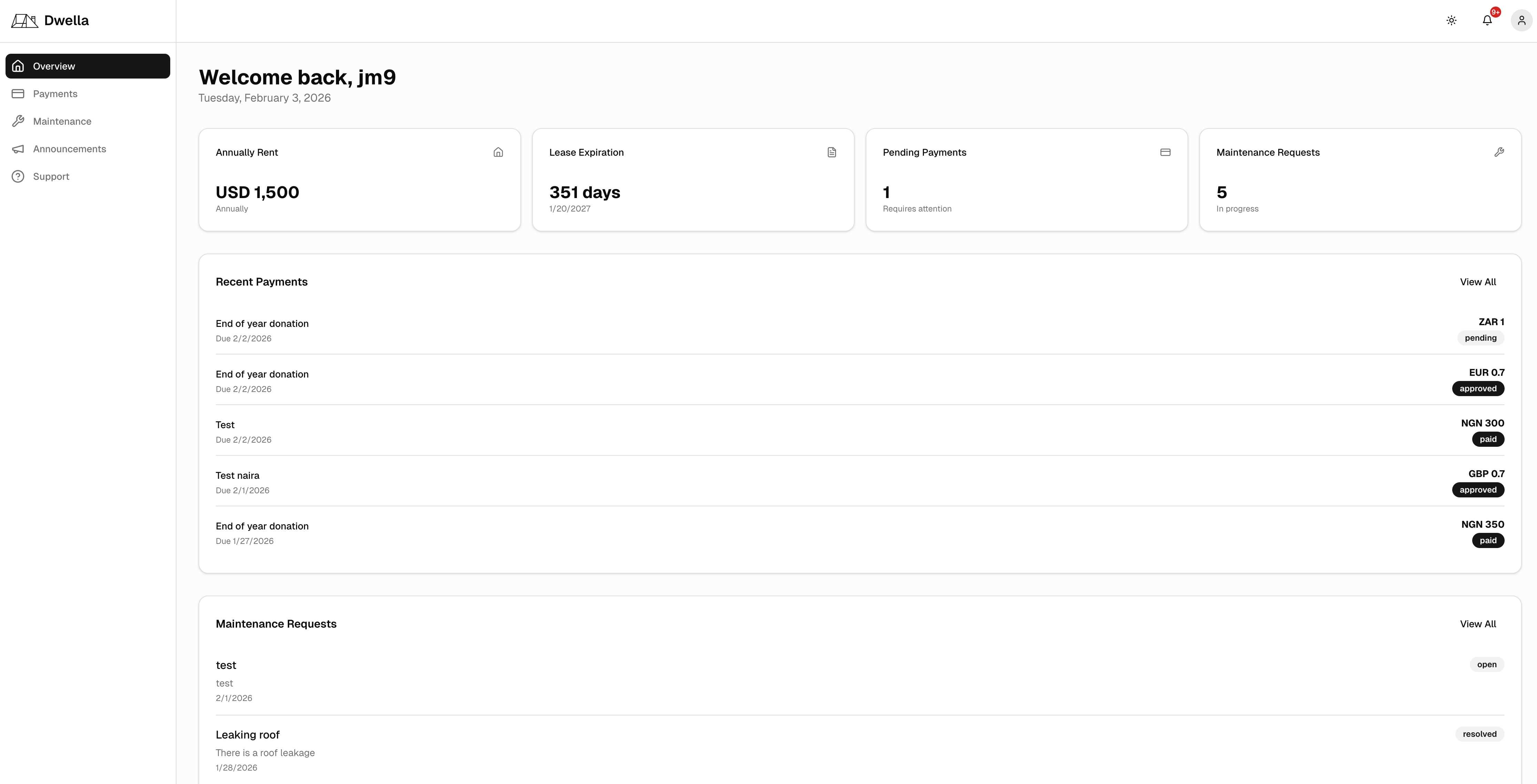The width and height of the screenshot is (1537, 784).
Task: Open the notifications bell
Action: coord(1487,20)
